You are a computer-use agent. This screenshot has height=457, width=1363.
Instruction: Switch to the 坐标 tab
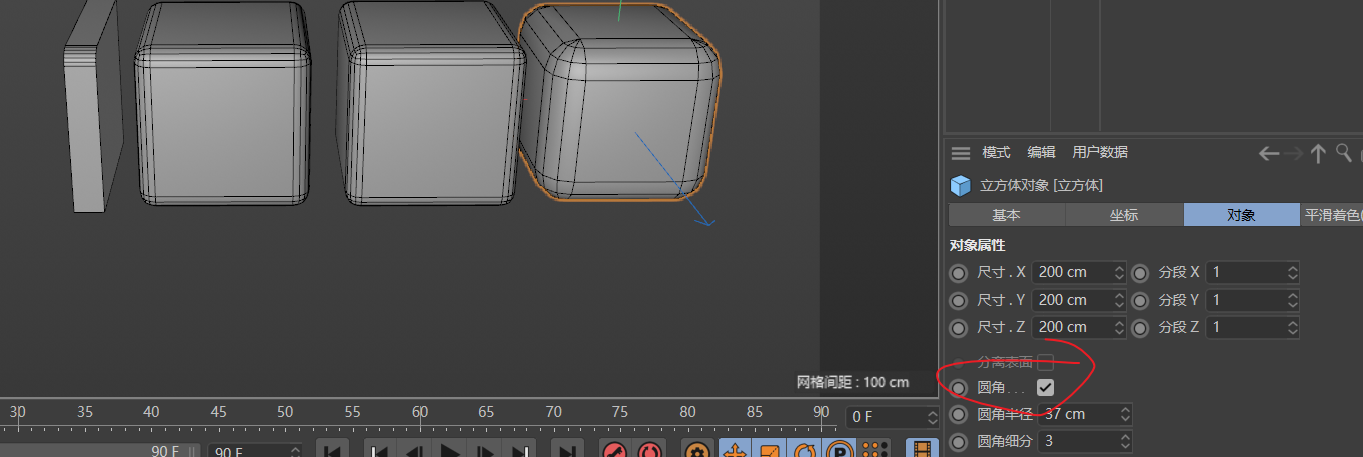click(1124, 215)
